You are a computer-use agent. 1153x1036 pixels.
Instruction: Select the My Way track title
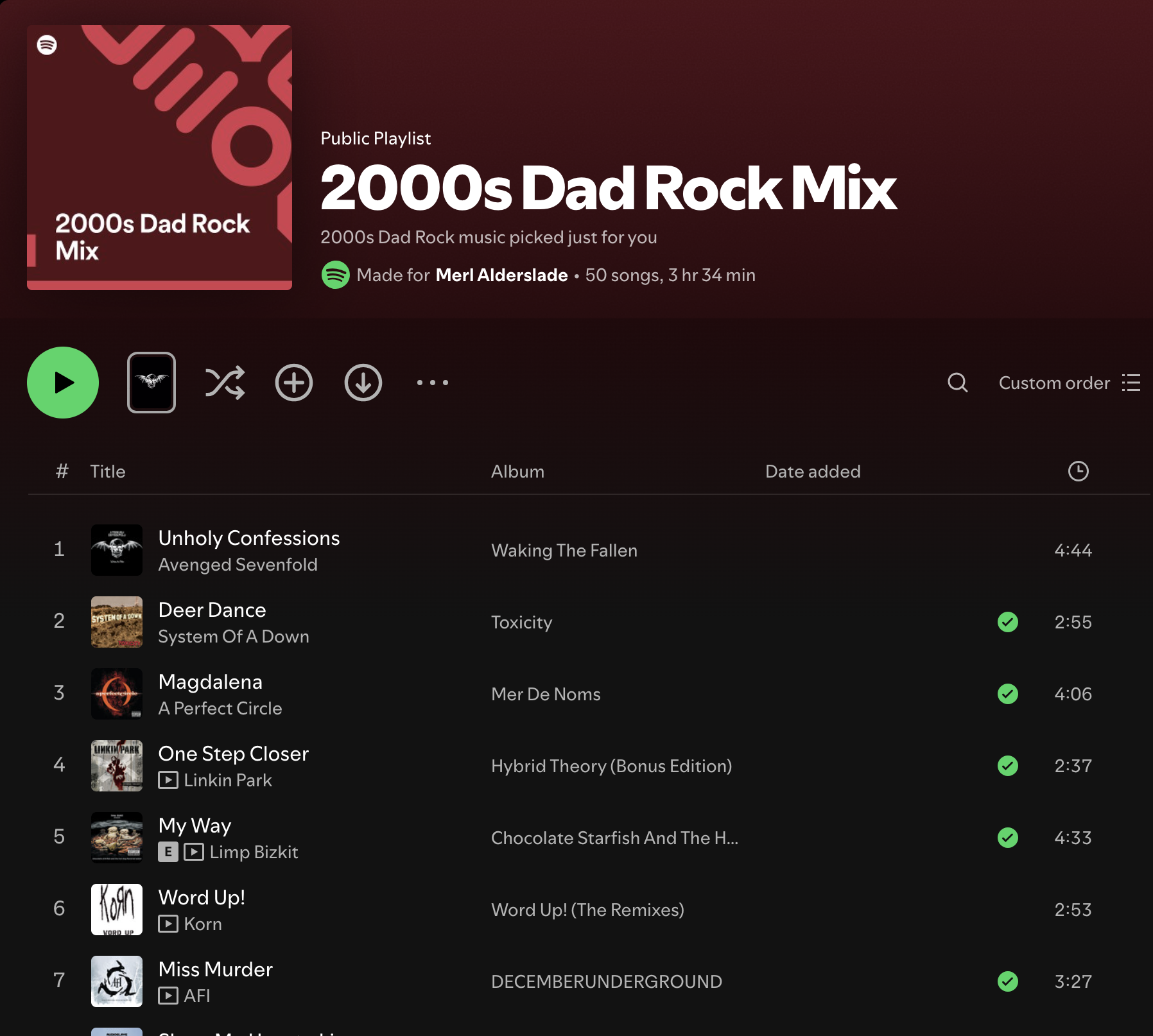click(195, 825)
